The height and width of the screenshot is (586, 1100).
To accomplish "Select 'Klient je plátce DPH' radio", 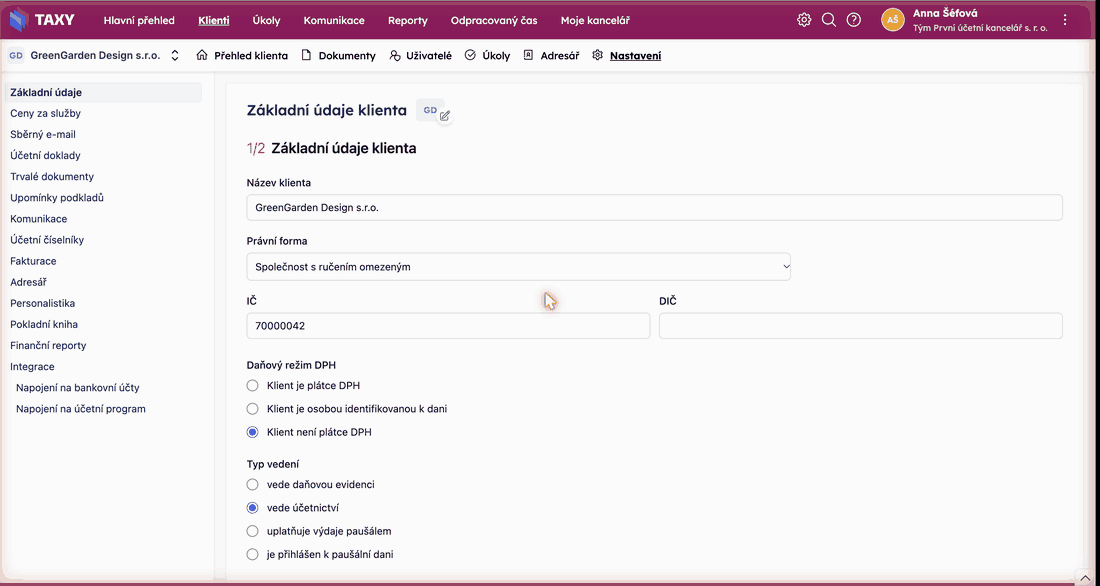I will 253,385.
